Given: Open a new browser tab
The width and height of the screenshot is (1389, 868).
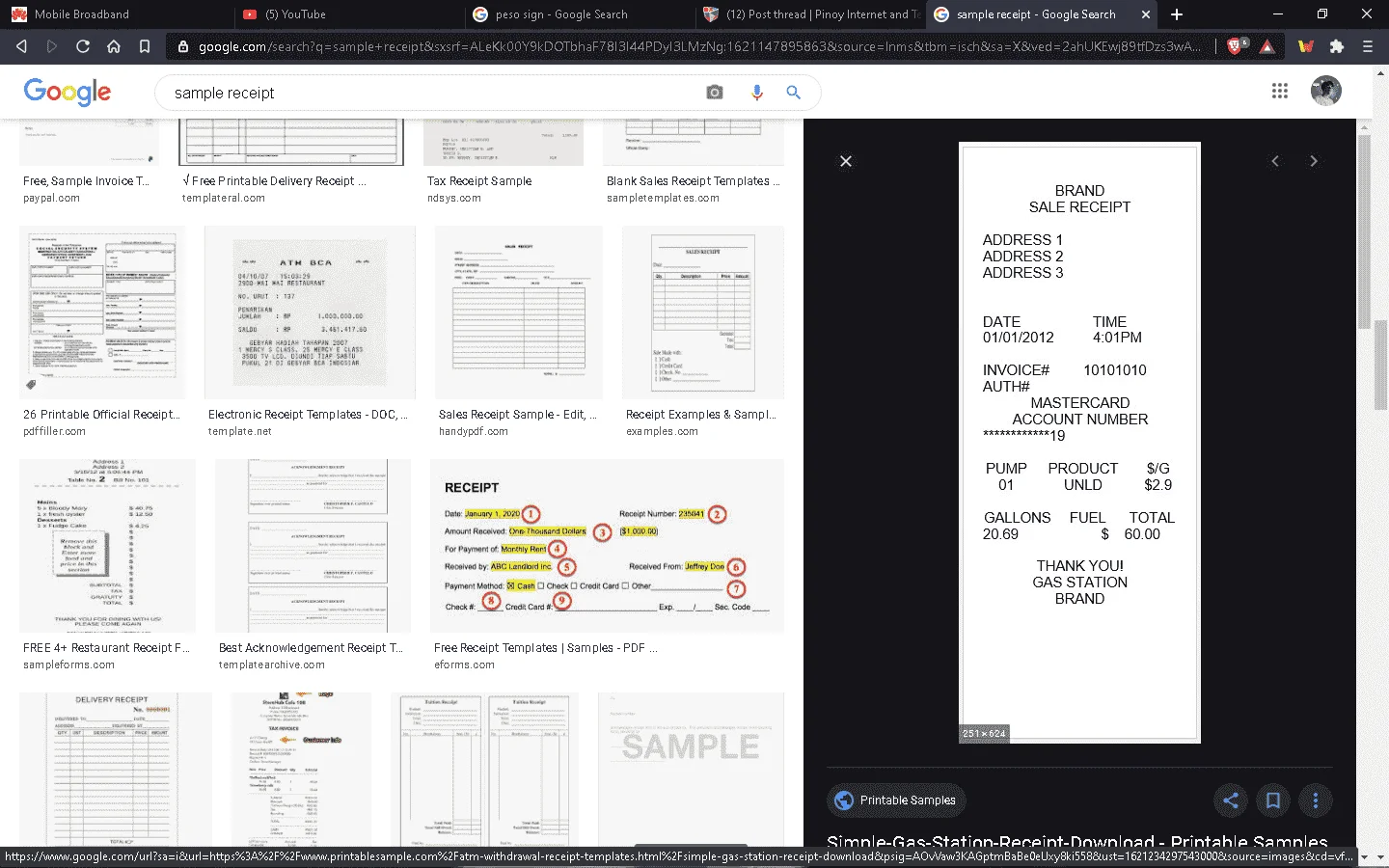Looking at the screenshot, I should tap(1177, 14).
